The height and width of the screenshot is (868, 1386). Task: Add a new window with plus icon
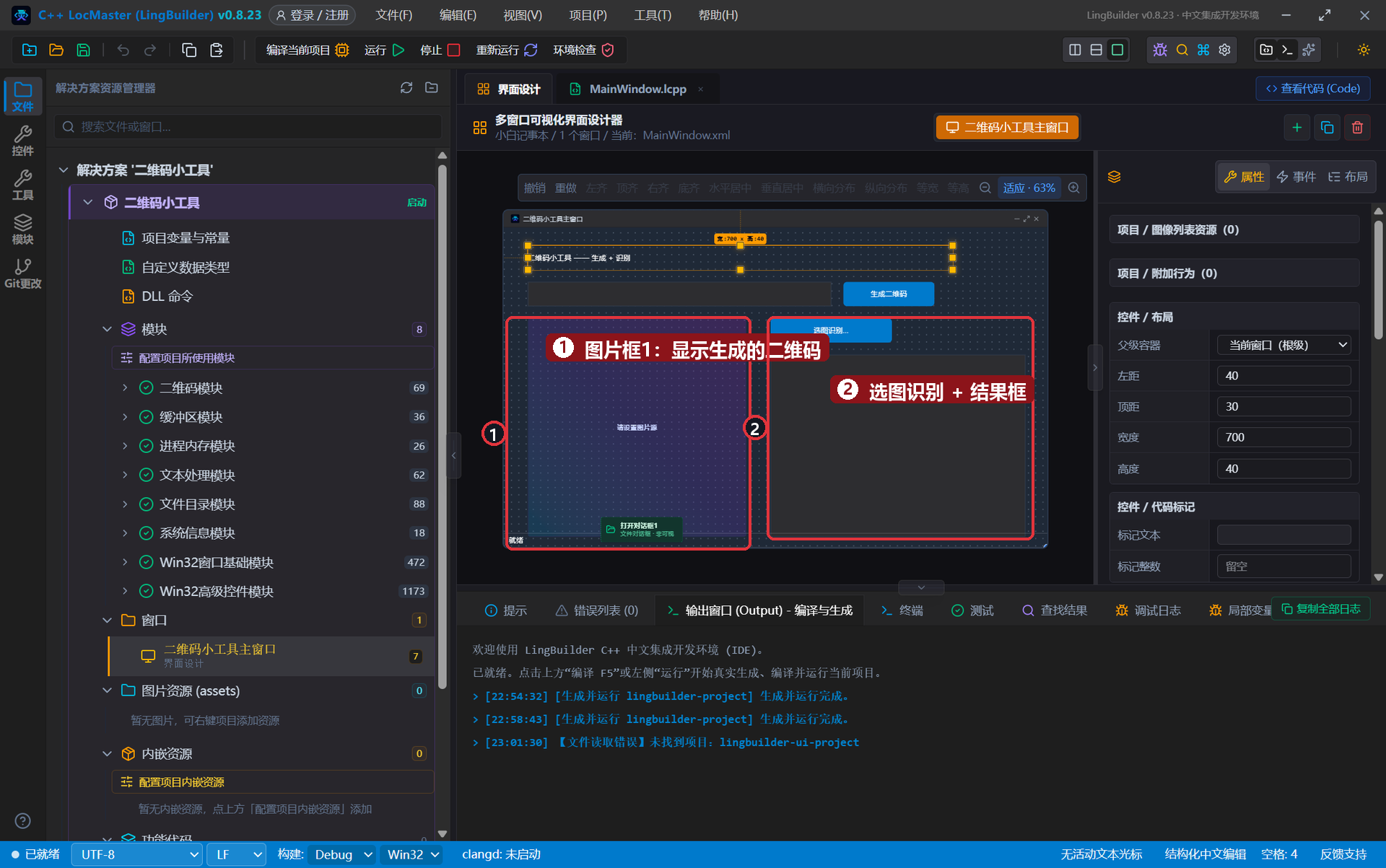[1297, 127]
